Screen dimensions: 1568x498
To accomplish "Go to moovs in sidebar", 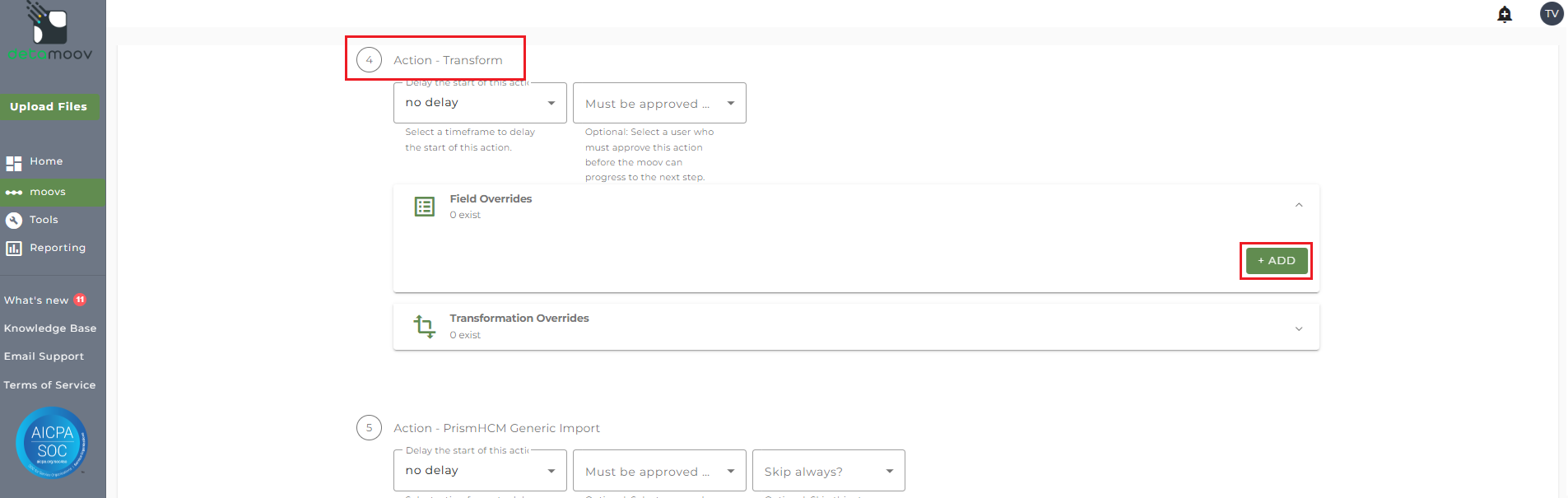I will (x=48, y=193).
